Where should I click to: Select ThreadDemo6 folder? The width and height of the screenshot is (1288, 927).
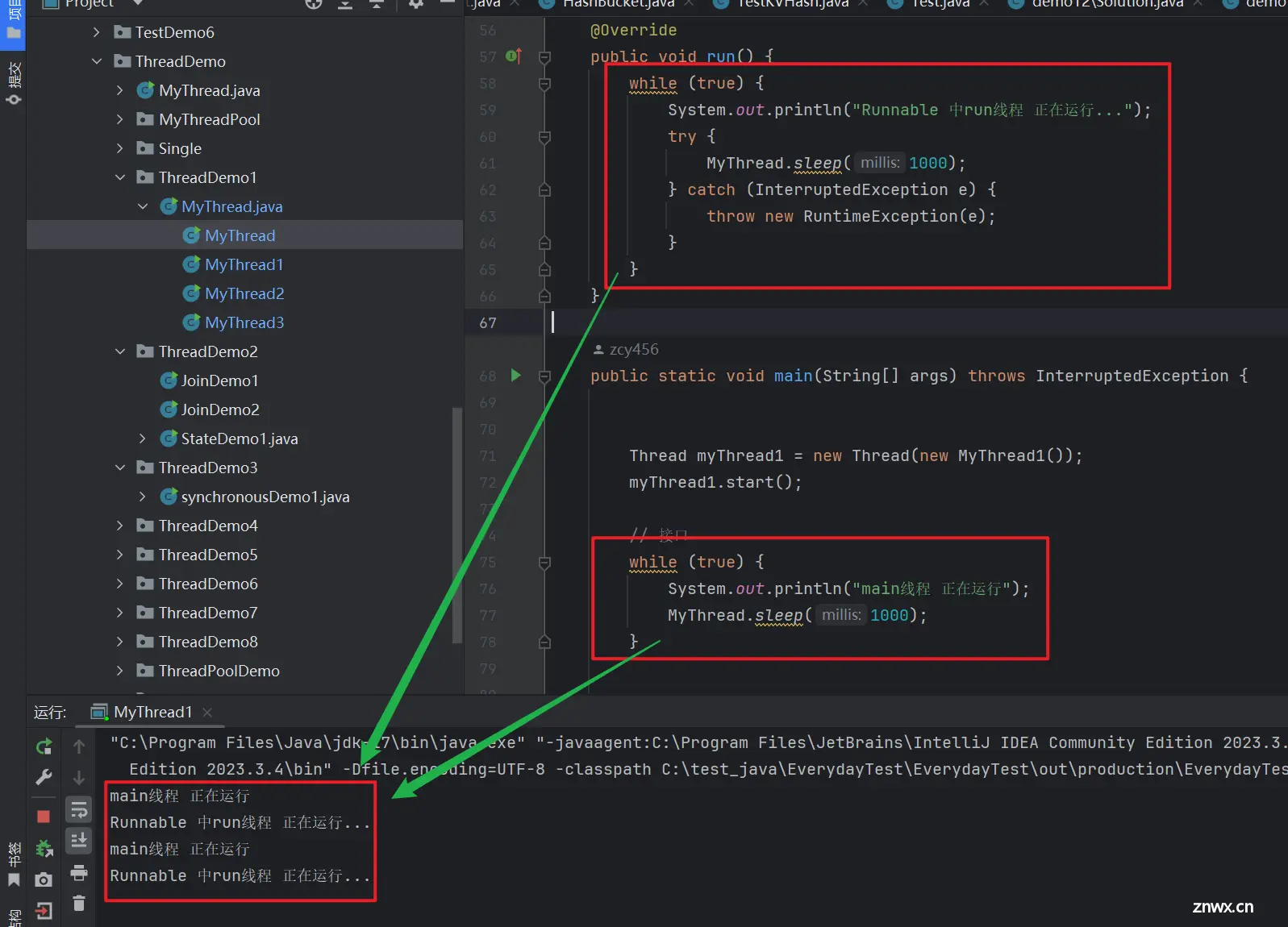[208, 584]
